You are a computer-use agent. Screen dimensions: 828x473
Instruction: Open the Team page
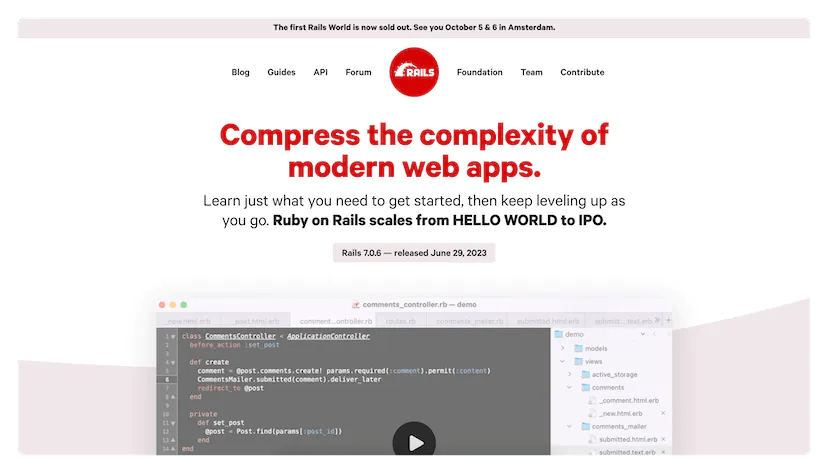[x=531, y=72]
